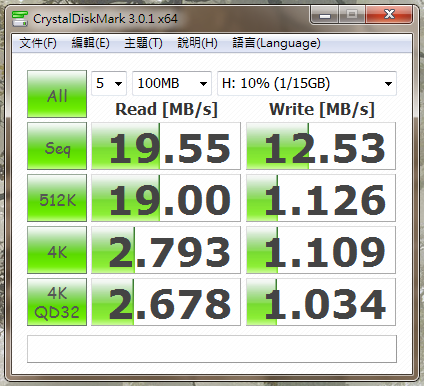Minimize the CrystalDiskMark window
This screenshot has width=424, height=386.
click(x=325, y=15)
